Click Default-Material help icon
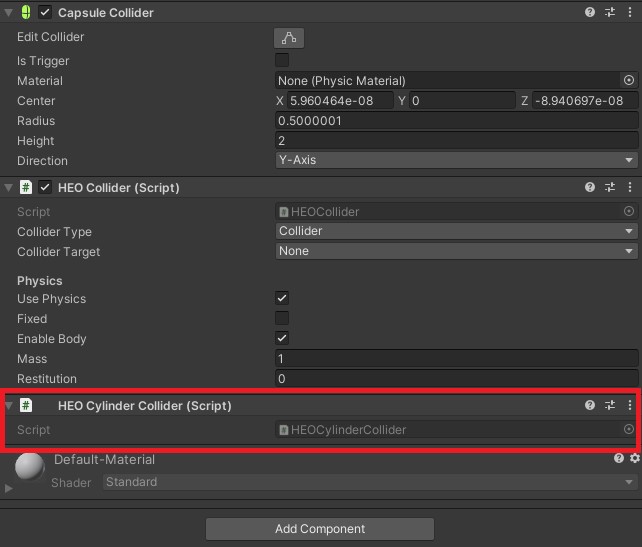The width and height of the screenshot is (642, 547). click(619, 459)
